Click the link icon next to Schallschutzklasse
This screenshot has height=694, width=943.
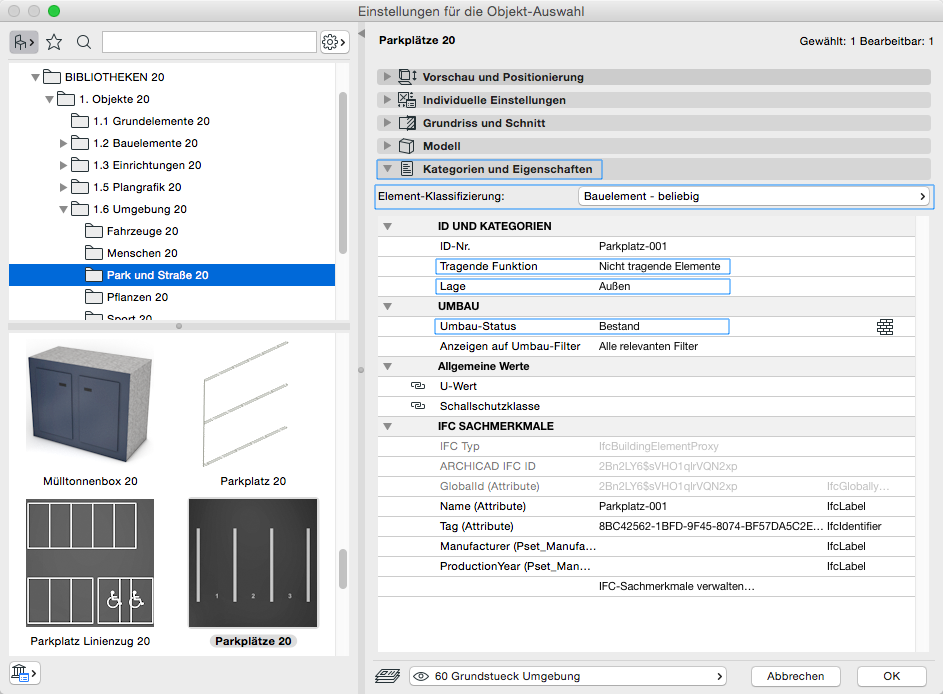[x=418, y=406]
